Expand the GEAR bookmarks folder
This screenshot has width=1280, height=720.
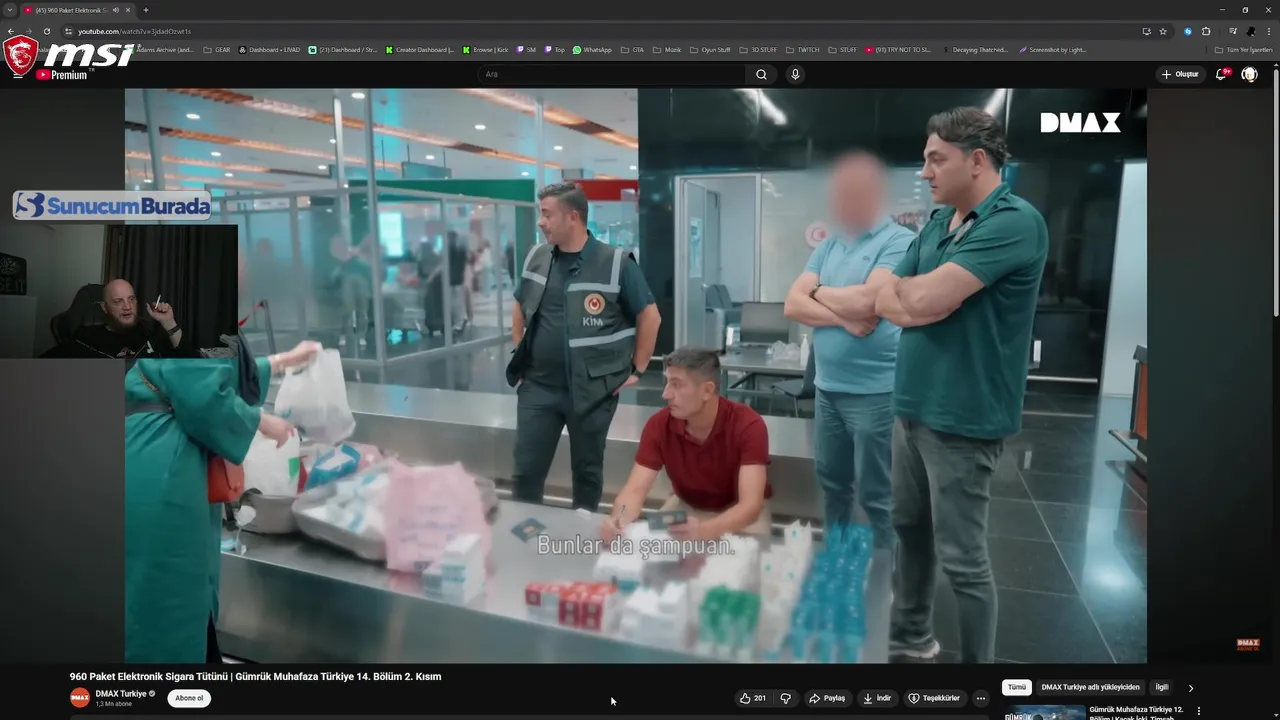click(x=216, y=49)
